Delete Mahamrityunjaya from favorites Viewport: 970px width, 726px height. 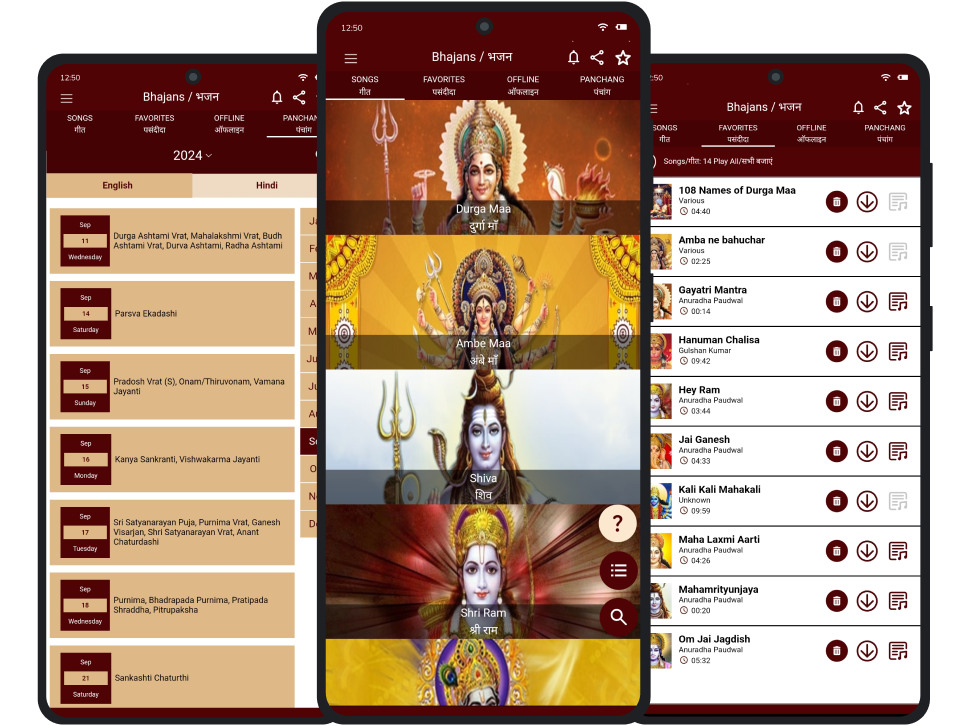[x=836, y=601]
